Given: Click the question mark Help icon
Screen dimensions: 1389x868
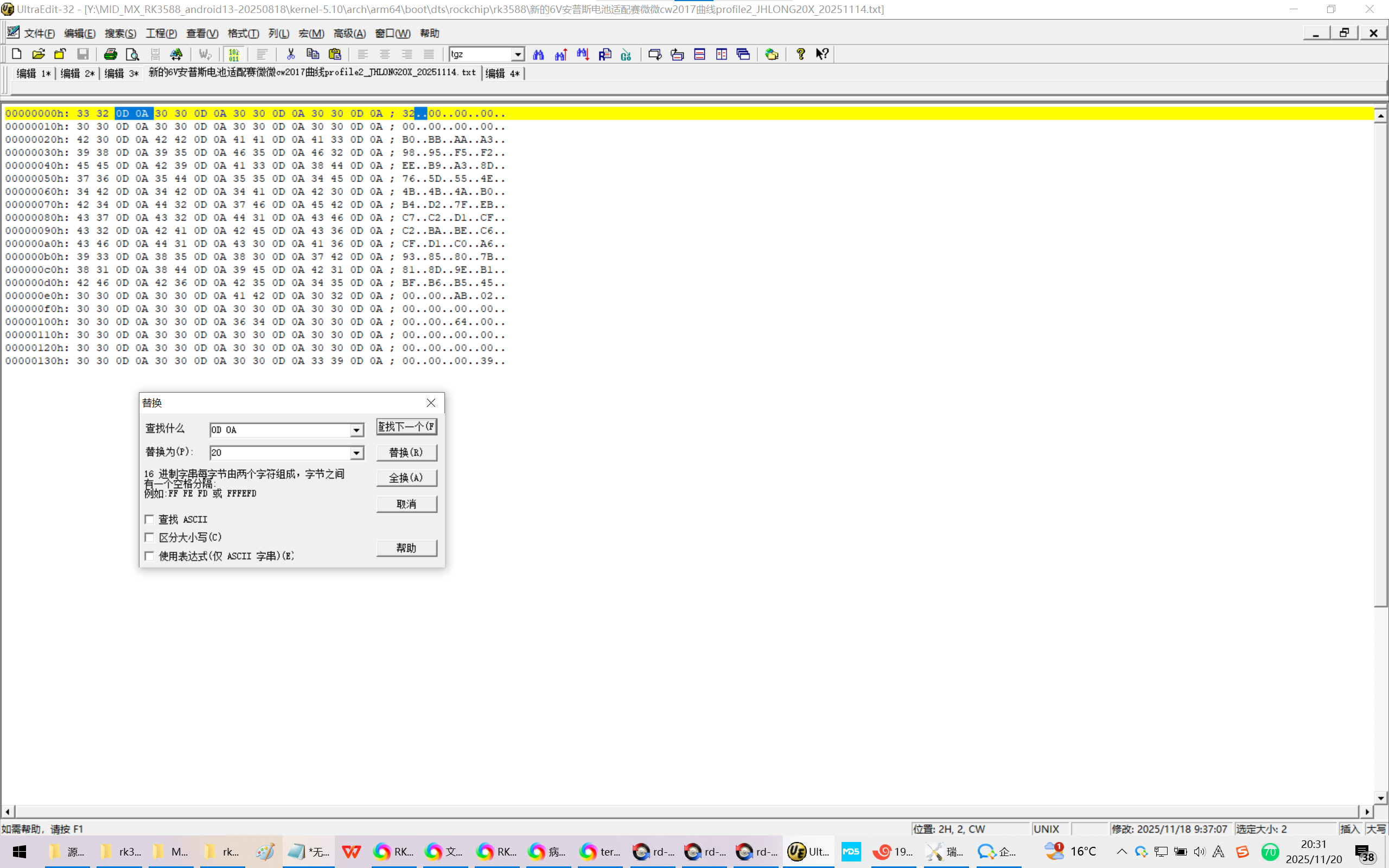Looking at the screenshot, I should coord(800,54).
